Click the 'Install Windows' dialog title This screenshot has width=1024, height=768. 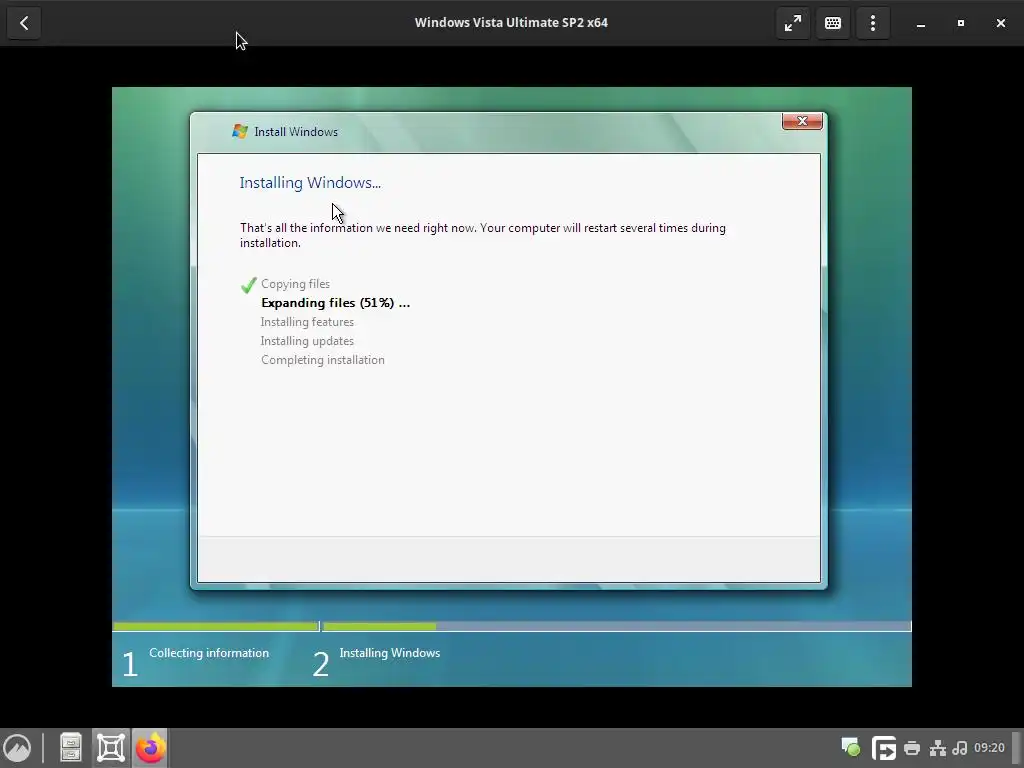[x=296, y=131]
